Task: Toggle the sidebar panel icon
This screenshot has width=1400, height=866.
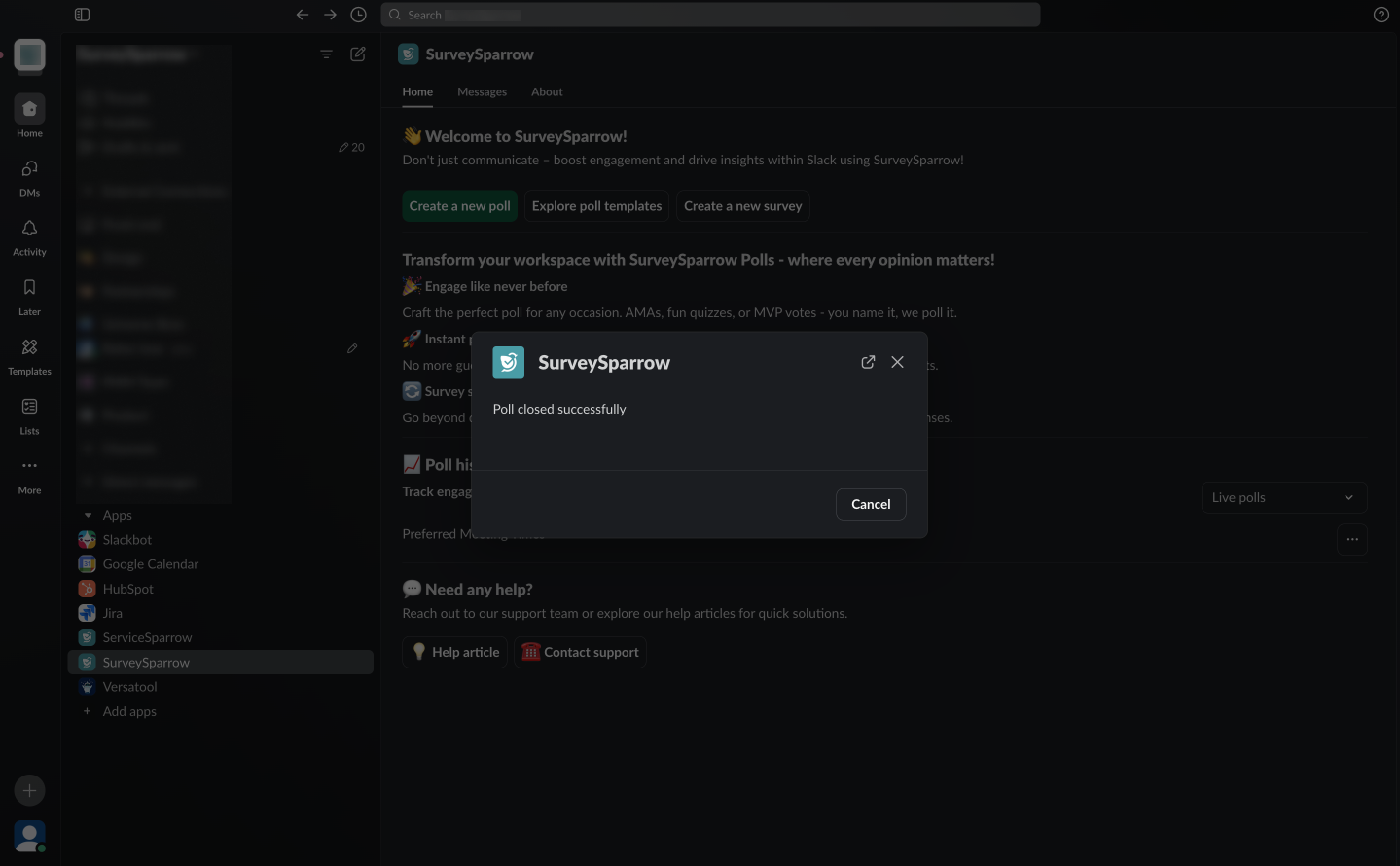Action: coord(82,15)
